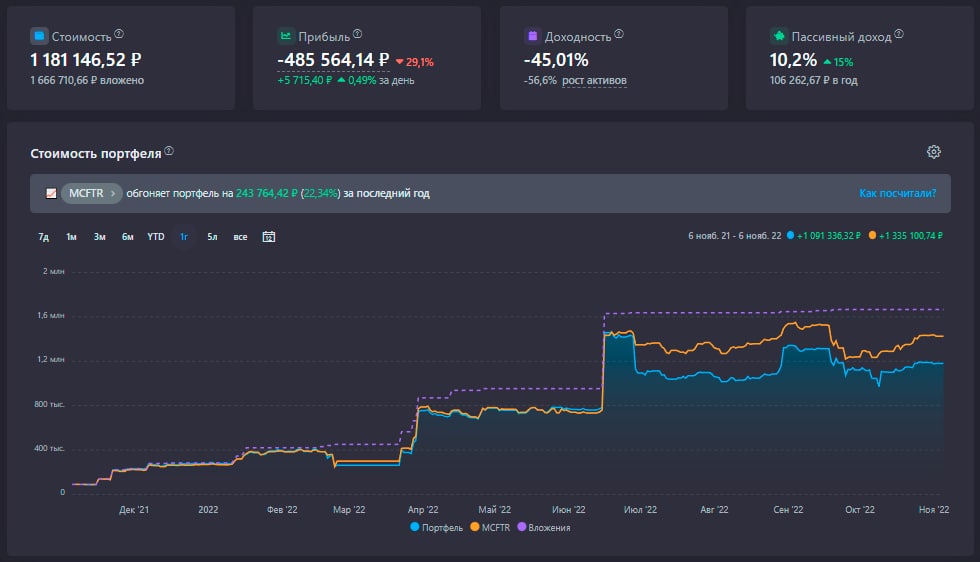The width and height of the screenshot is (980, 562).
Task: Toggle Портфель series in chart legend
Action: pos(436,527)
